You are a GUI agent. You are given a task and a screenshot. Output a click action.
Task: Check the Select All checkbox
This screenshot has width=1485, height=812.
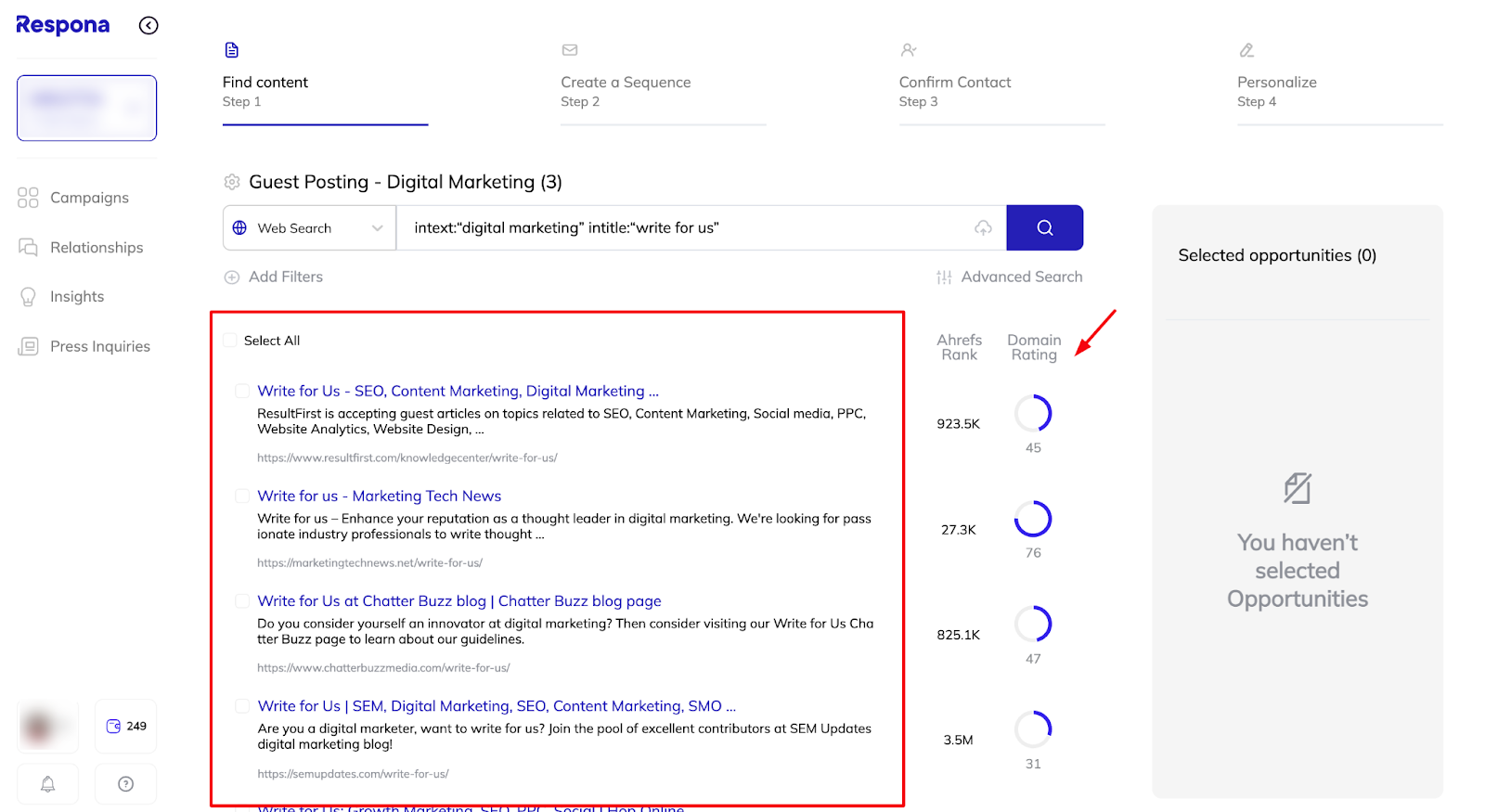point(230,341)
